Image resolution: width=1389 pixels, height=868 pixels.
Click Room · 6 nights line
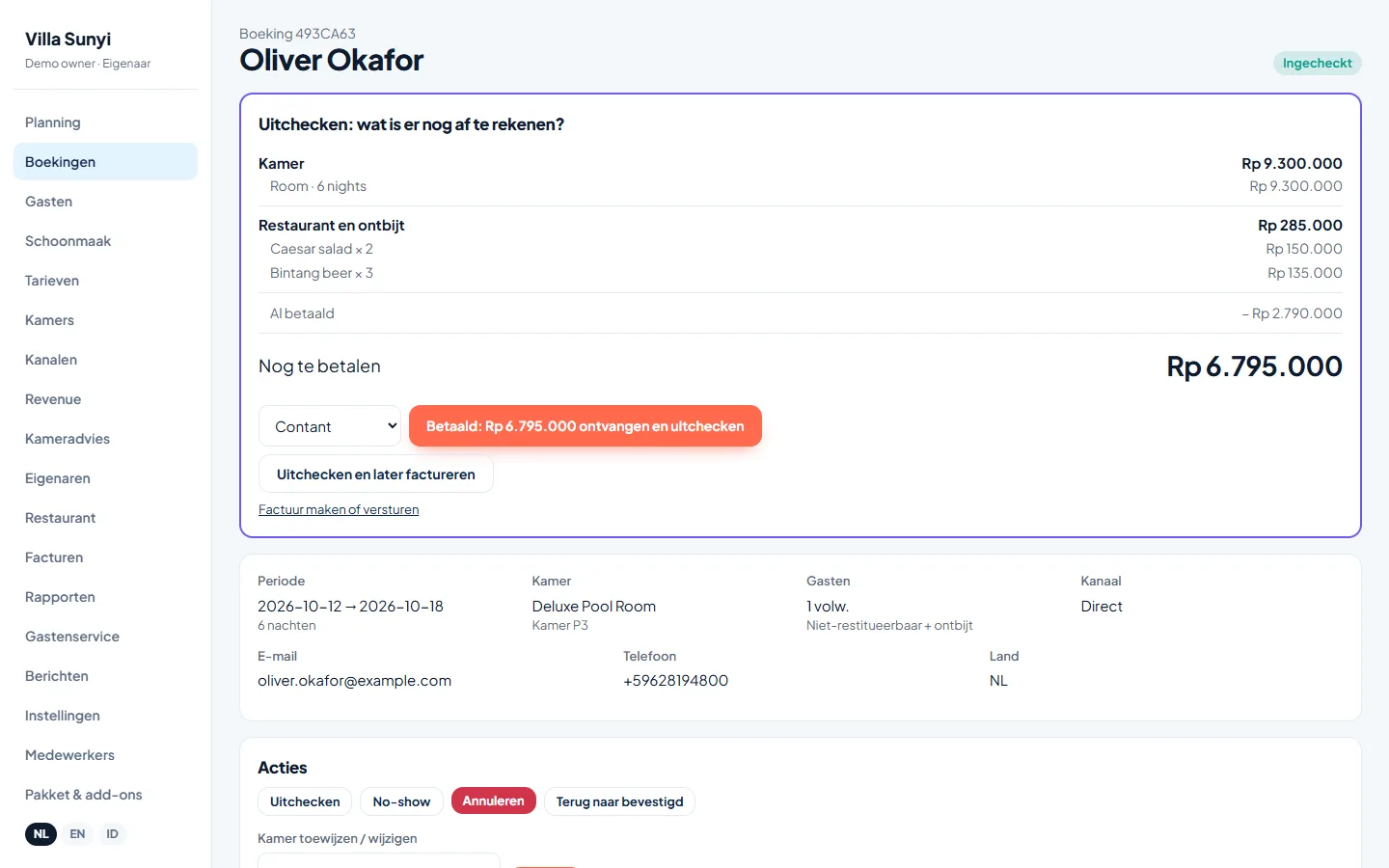click(x=801, y=186)
